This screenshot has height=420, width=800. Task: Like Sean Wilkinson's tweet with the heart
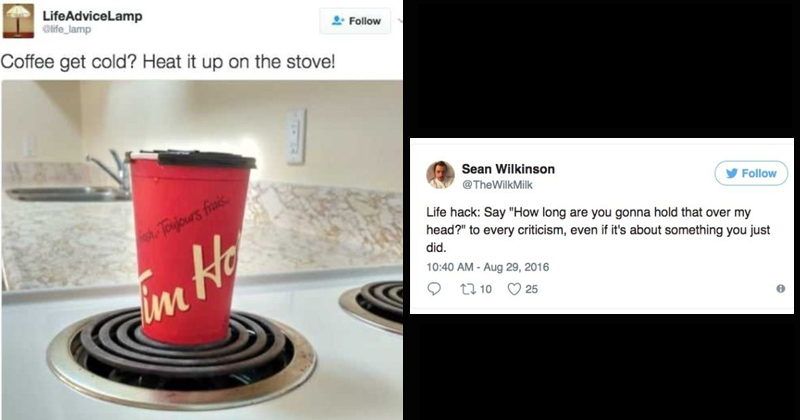(x=514, y=289)
